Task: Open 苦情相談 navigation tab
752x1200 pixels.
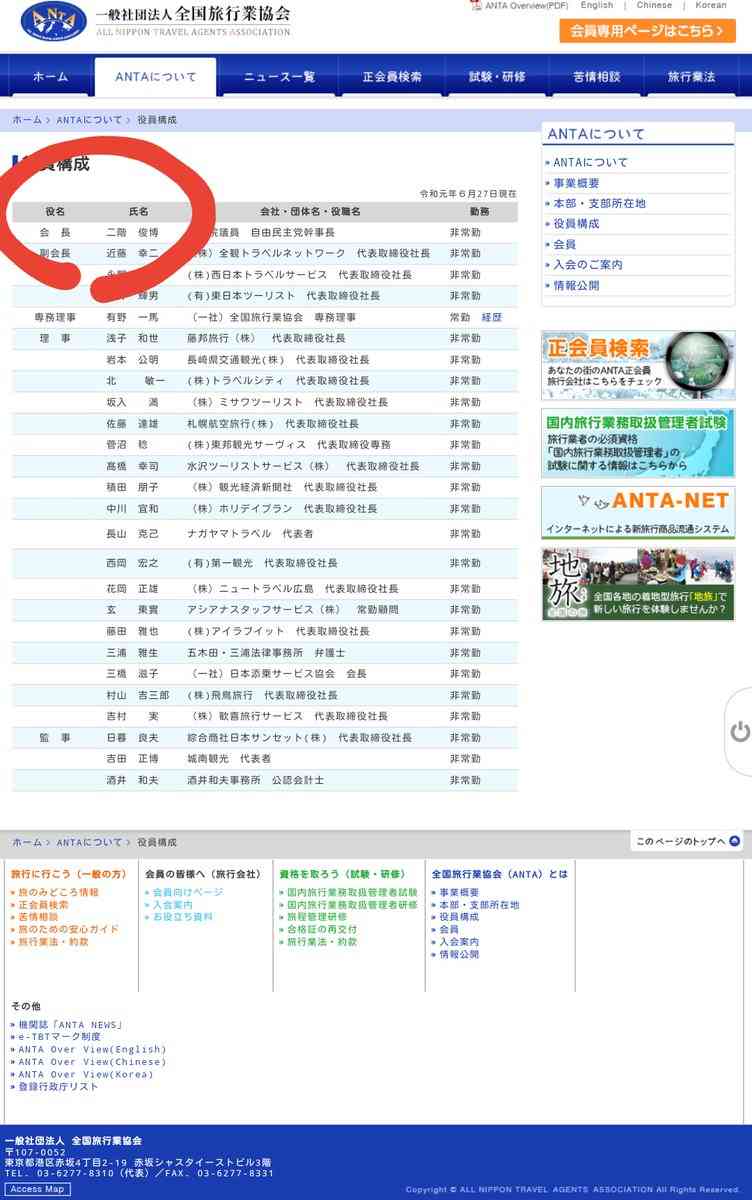Action: click(596, 77)
